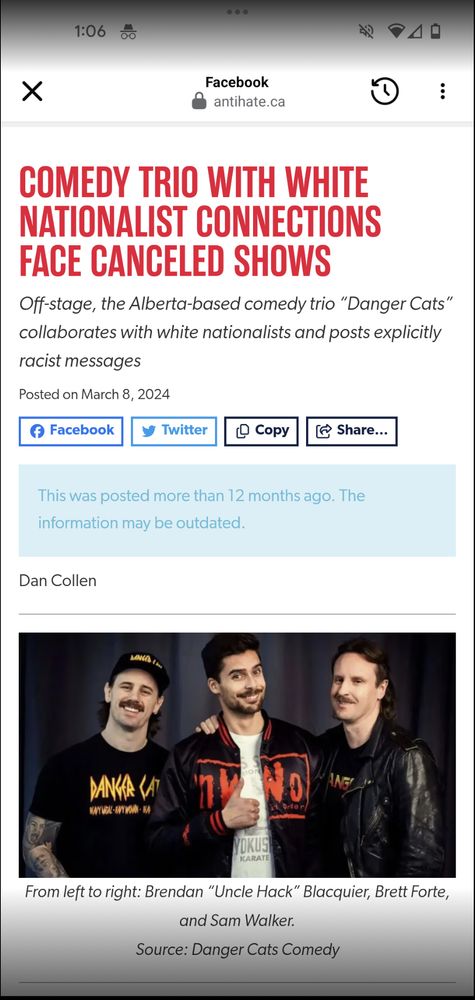Open the three-dot overflow menu
This screenshot has height=1000, width=475.
(x=442, y=91)
